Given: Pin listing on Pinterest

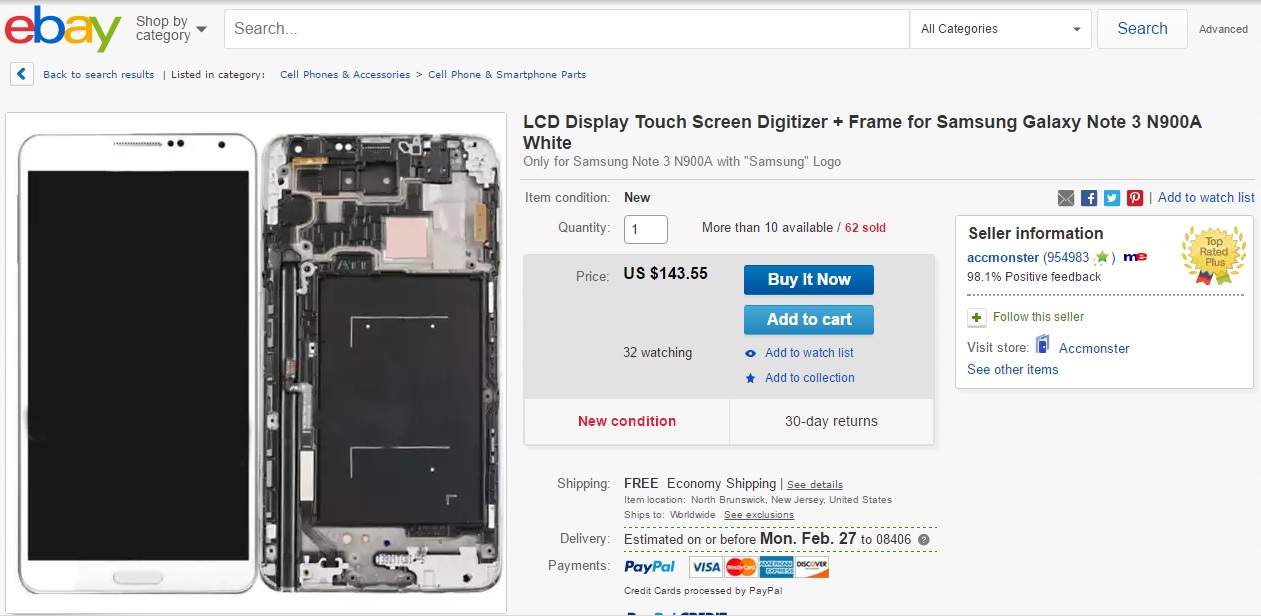Looking at the screenshot, I should point(1135,198).
